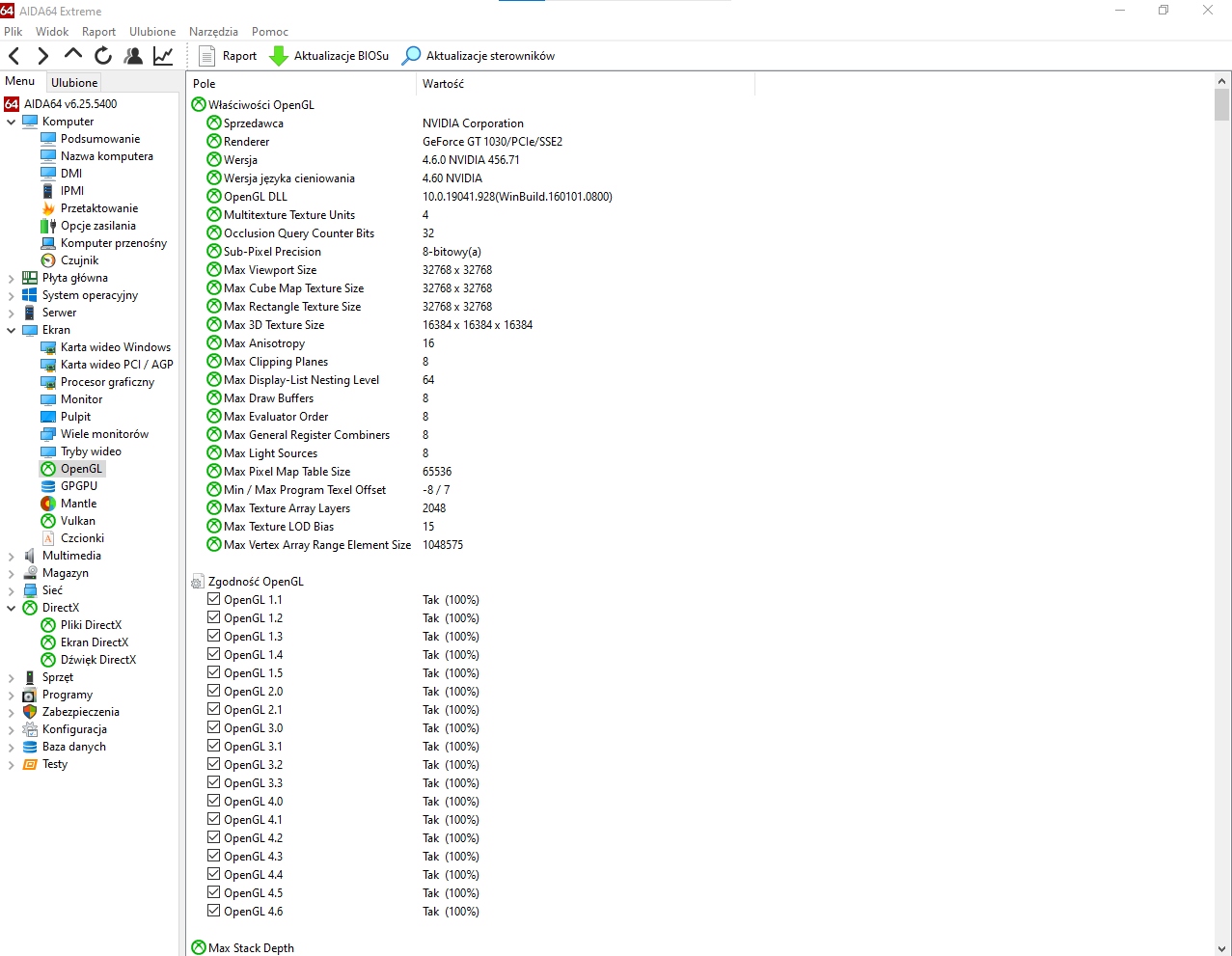Expand the Testy tree node
This screenshot has height=956, width=1232.
pyautogui.click(x=12, y=764)
